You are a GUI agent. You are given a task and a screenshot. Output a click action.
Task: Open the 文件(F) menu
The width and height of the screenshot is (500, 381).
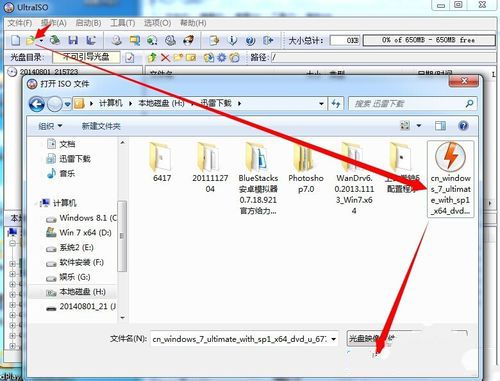click(20, 23)
